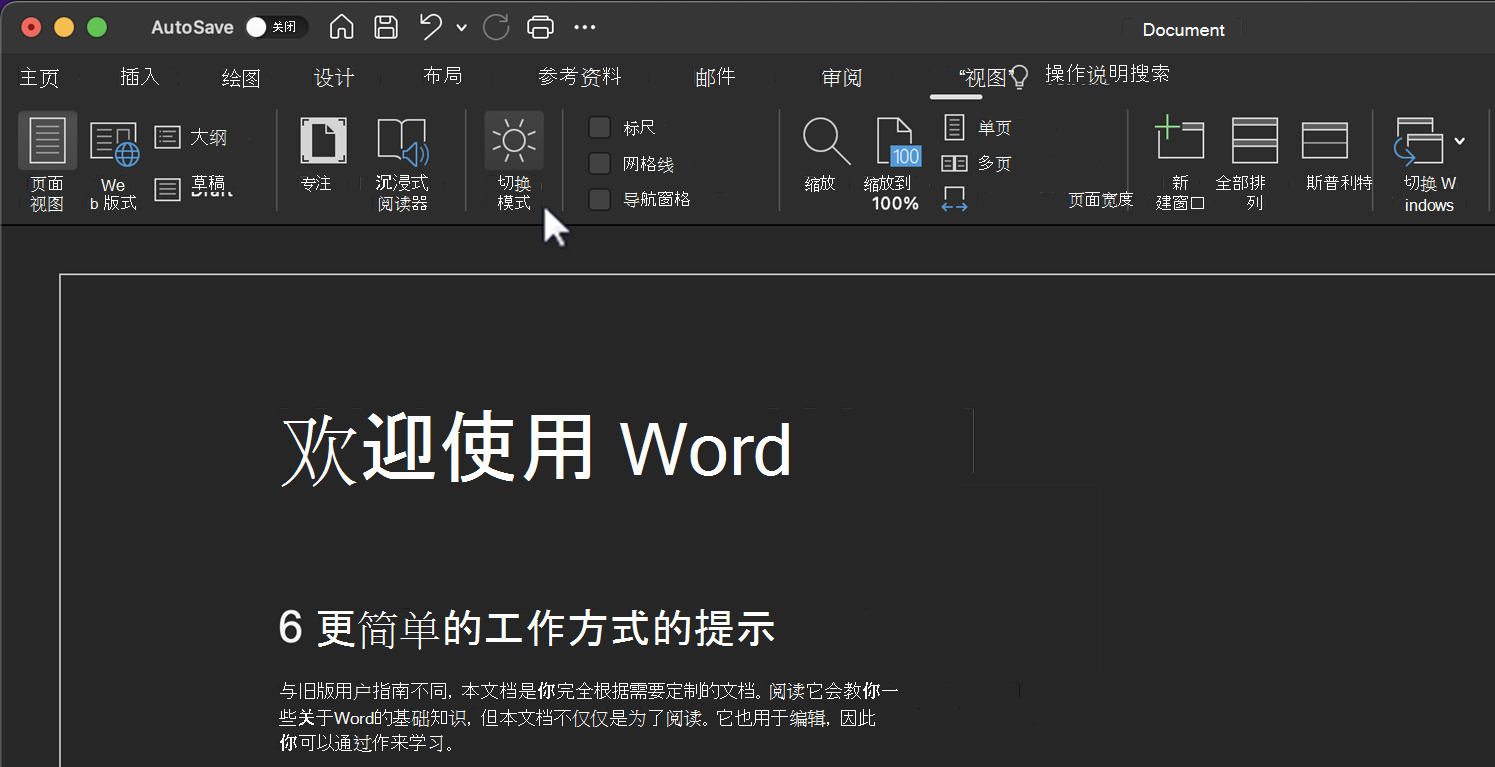The width and height of the screenshot is (1495, 767).
Task: Select 单页 single page view
Action: (x=977, y=128)
